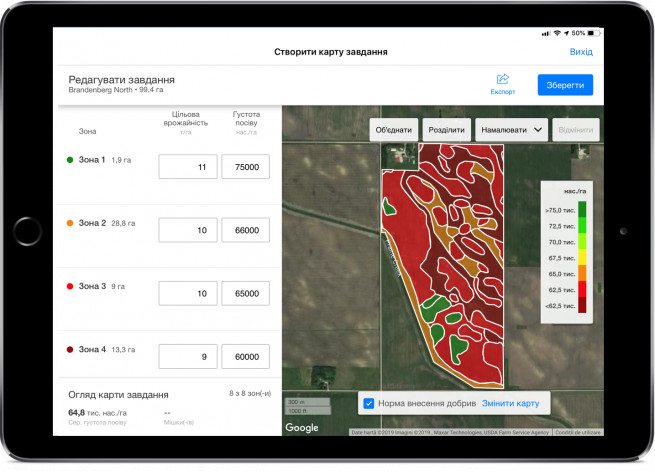This screenshot has width=655, height=472.
Task: Click the yellow 67,5 тис. legend swatch
Action: tap(581, 257)
